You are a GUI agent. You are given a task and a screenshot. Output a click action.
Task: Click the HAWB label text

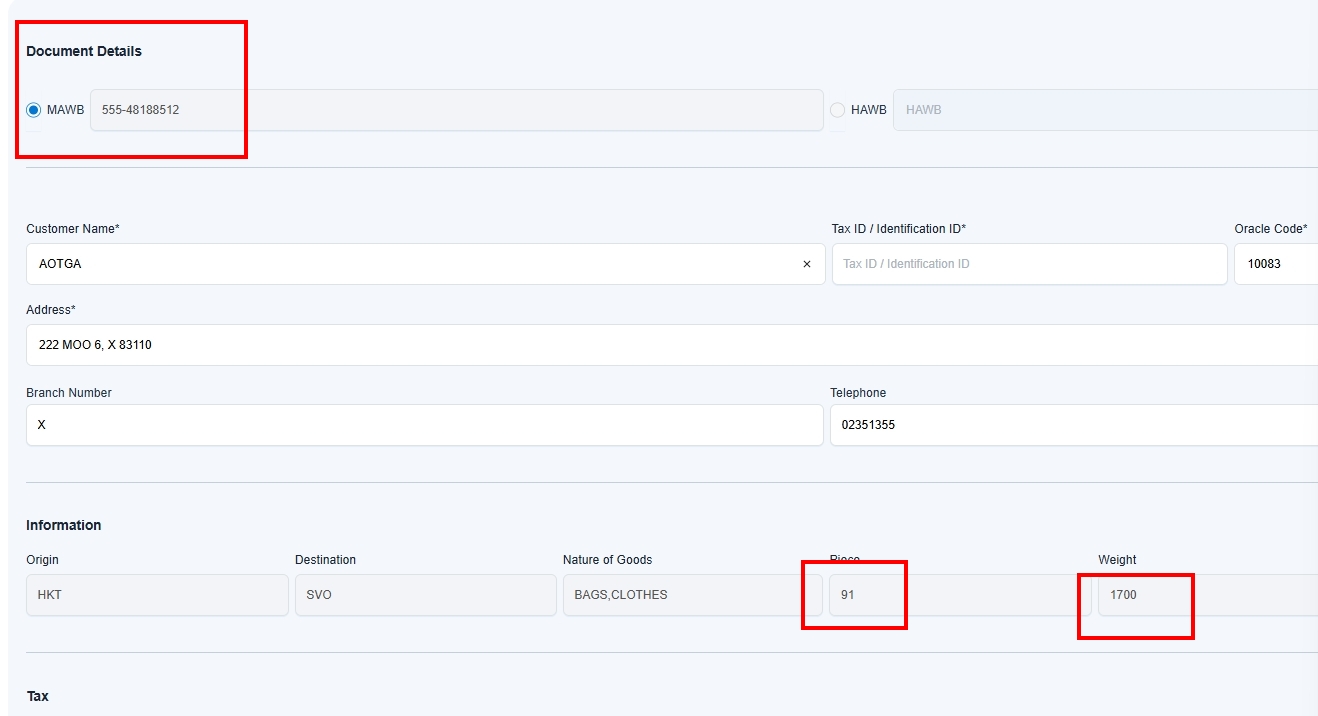(868, 110)
